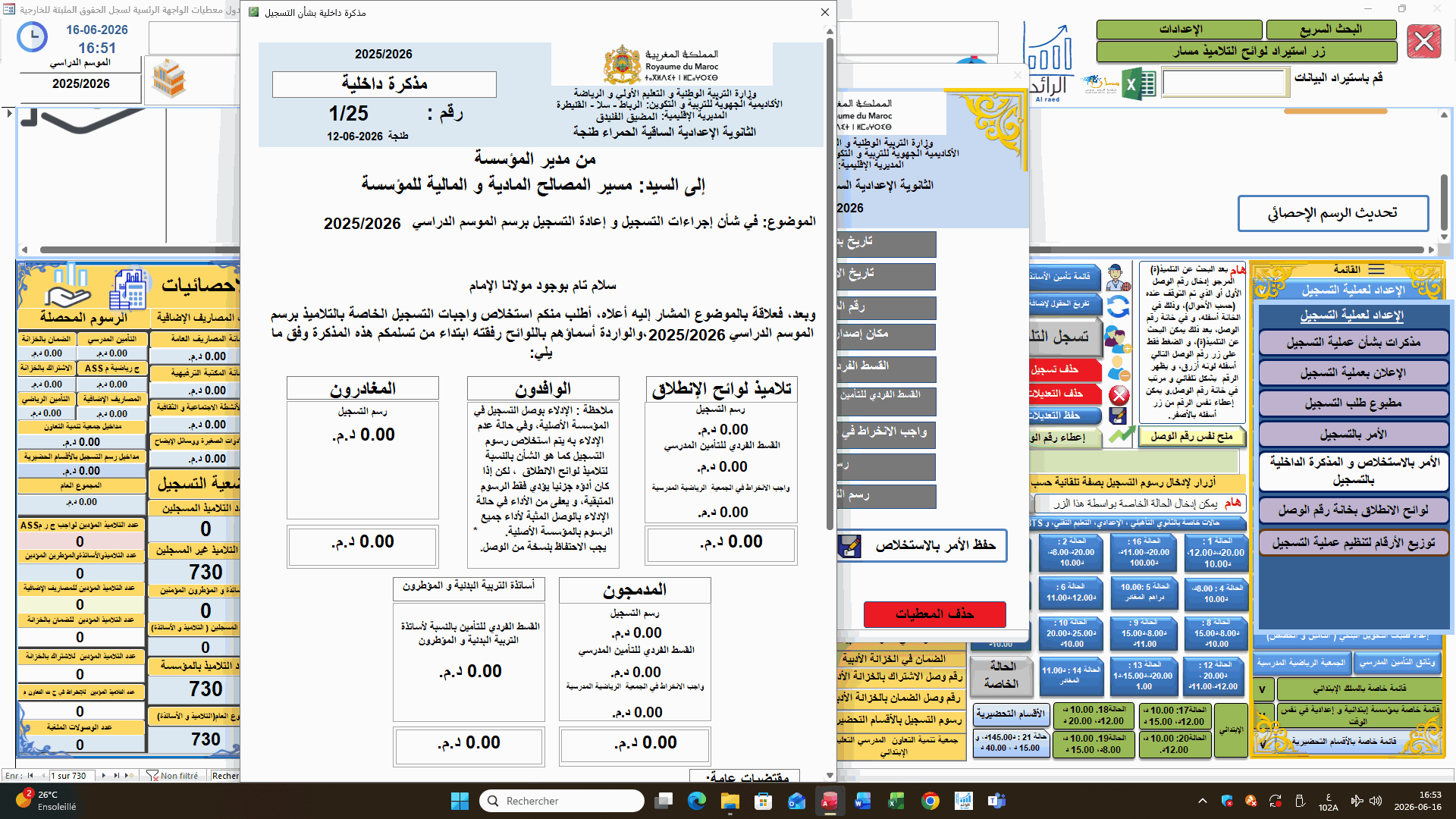Click تحديث الرسم الإحصائي button

click(x=1332, y=213)
